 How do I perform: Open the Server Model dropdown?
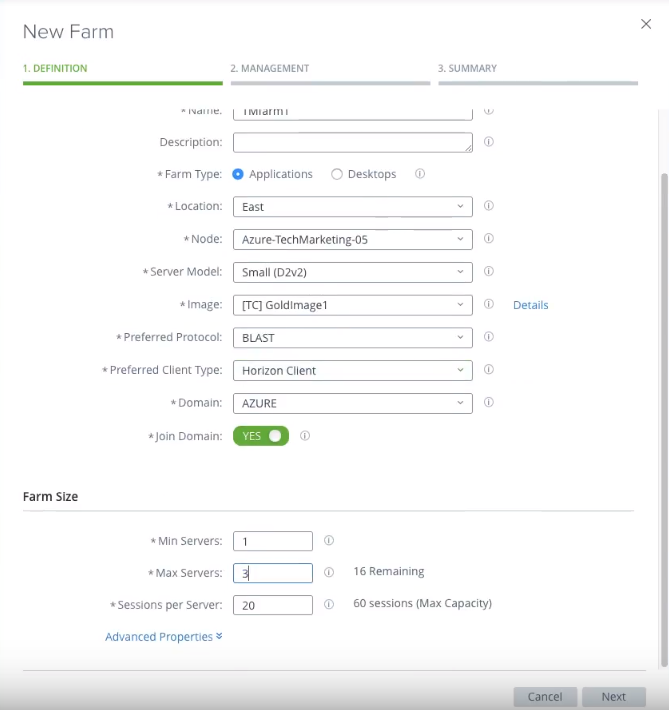click(x=353, y=272)
